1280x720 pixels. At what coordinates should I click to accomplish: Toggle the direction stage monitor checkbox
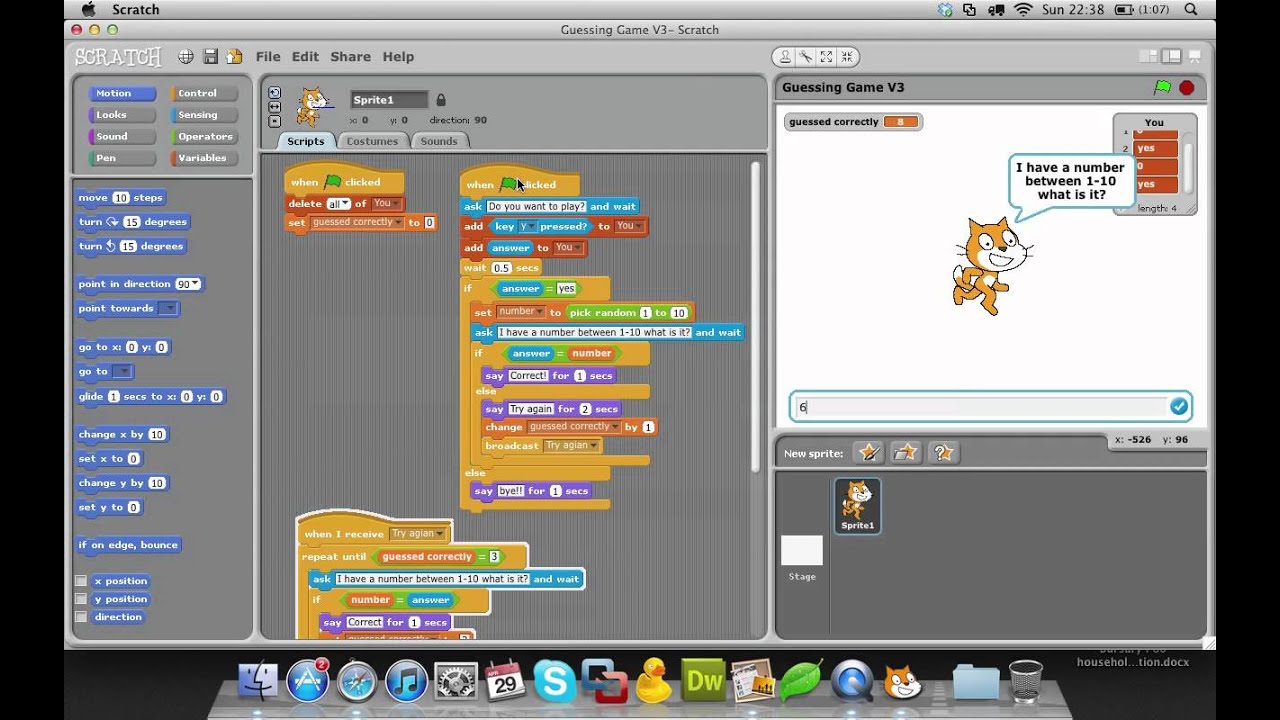click(81, 617)
